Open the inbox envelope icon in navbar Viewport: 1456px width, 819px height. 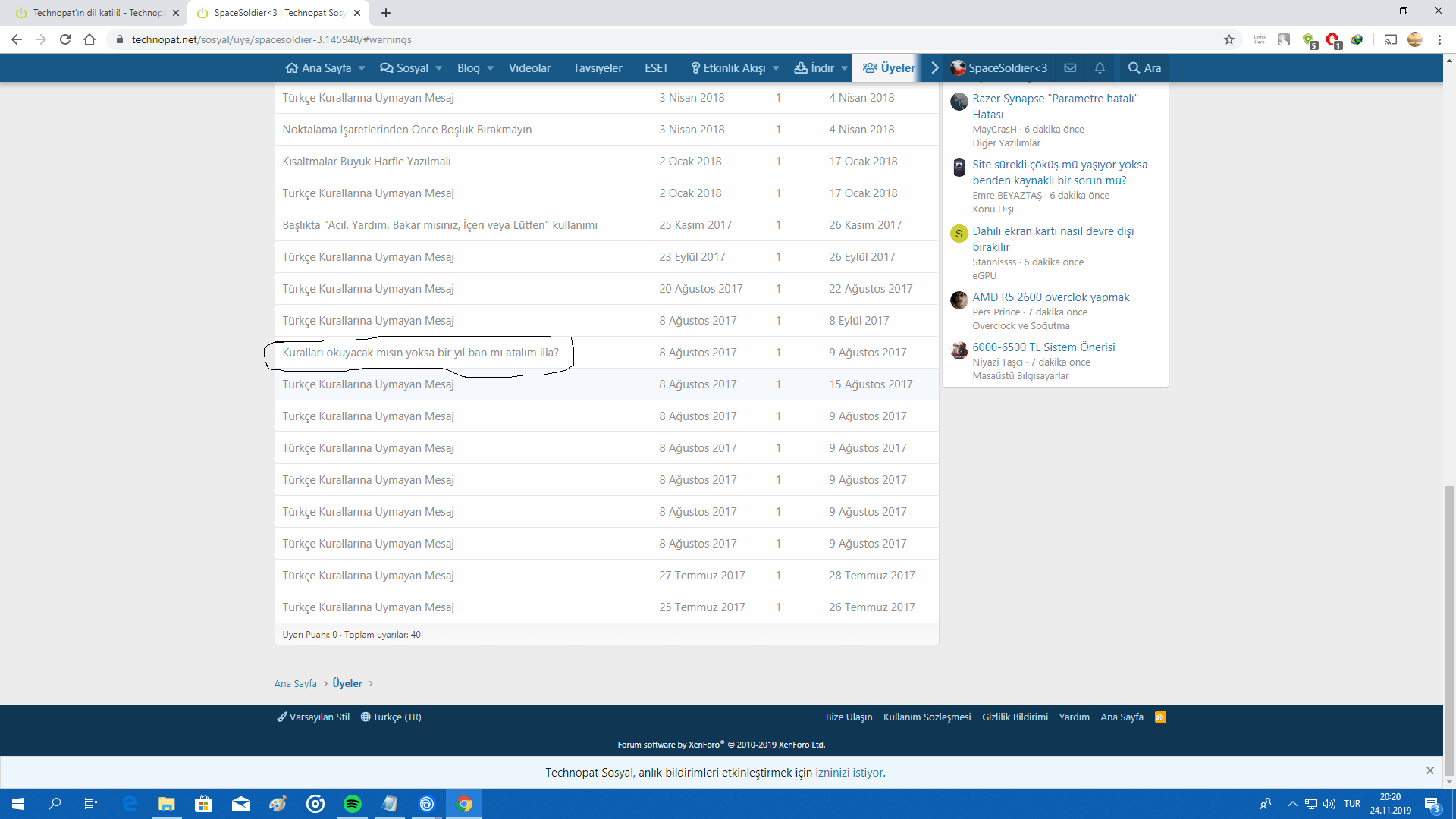1070,68
